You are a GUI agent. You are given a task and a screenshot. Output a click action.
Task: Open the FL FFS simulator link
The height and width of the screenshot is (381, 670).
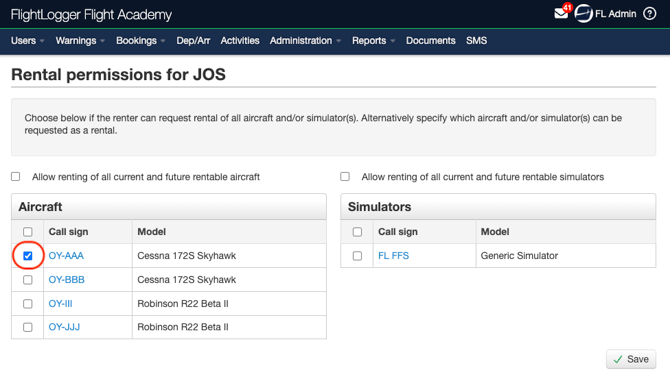tap(394, 255)
